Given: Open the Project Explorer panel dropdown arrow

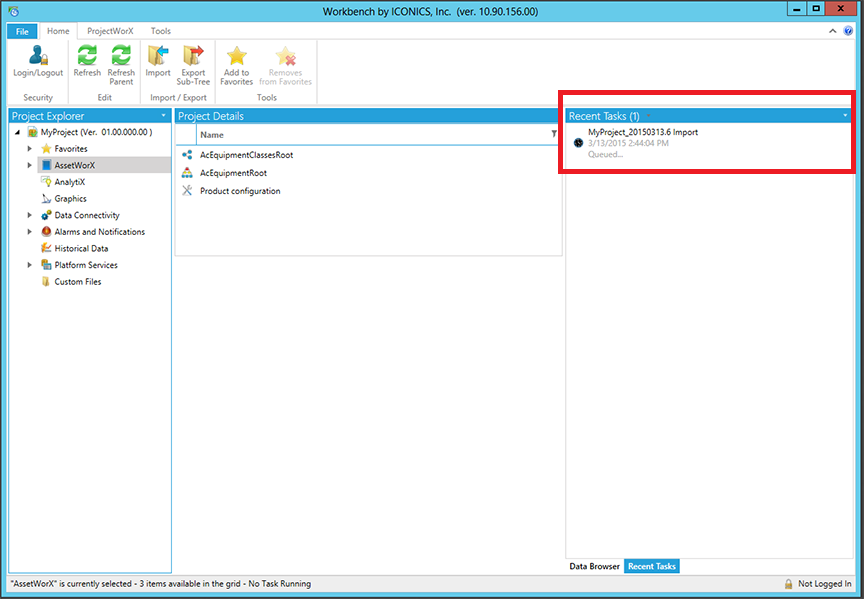Looking at the screenshot, I should (x=163, y=116).
